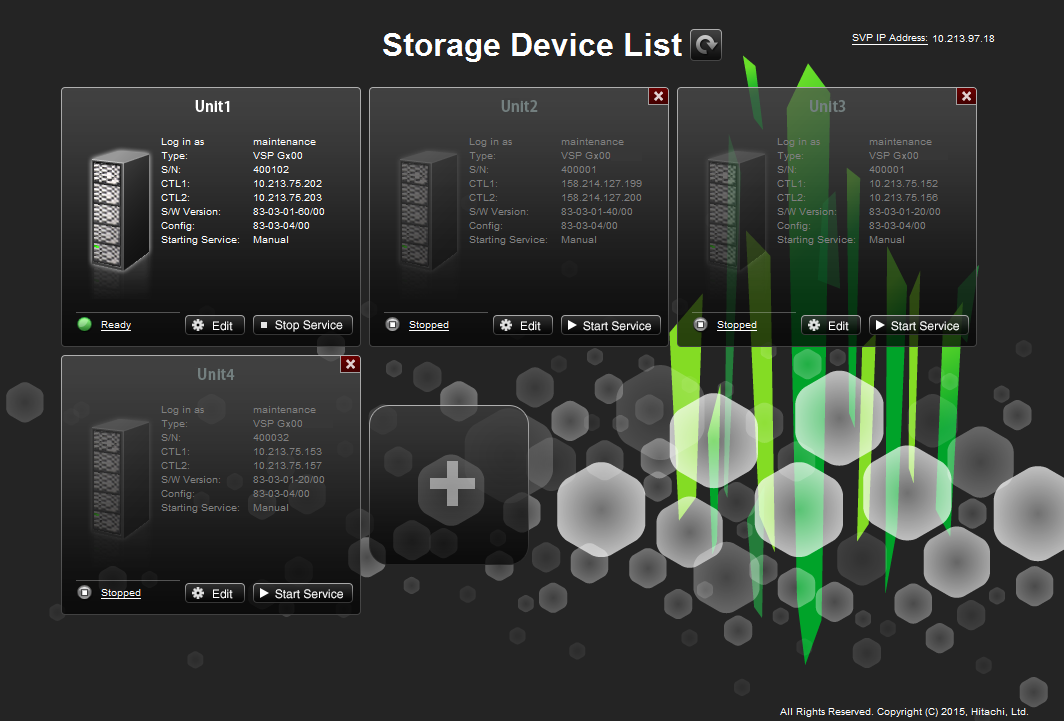Click the Unit2 title
The height and width of the screenshot is (721, 1064).
click(x=519, y=106)
